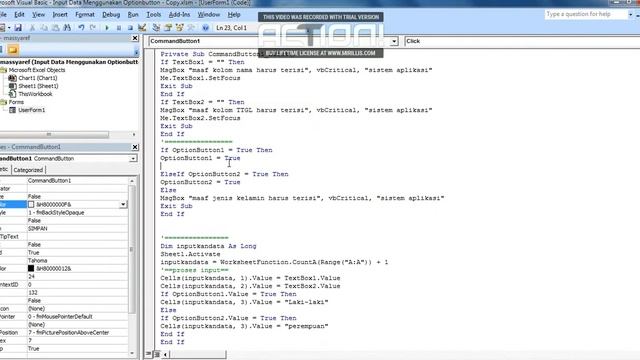Viewport: 640px width, 360px height.
Task: Open Visual Basic Help with the question icon
Action: (205, 28)
